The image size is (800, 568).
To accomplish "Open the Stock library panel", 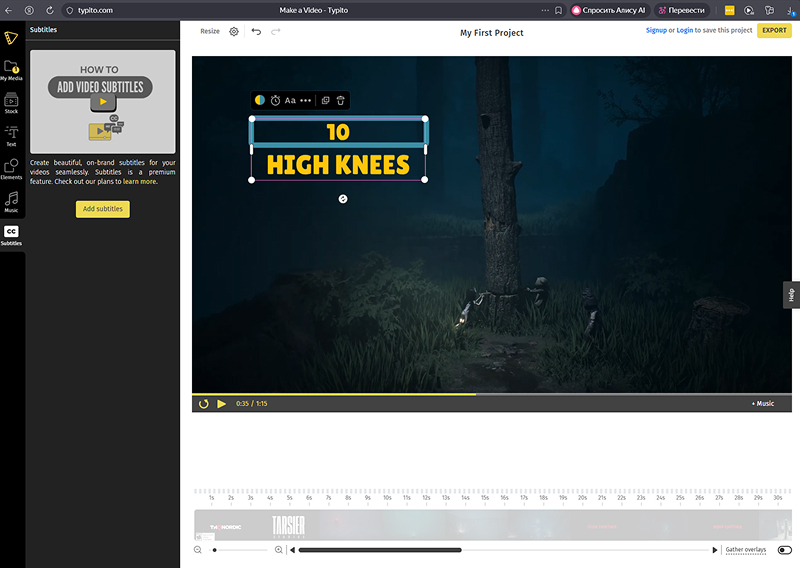I will [12, 102].
